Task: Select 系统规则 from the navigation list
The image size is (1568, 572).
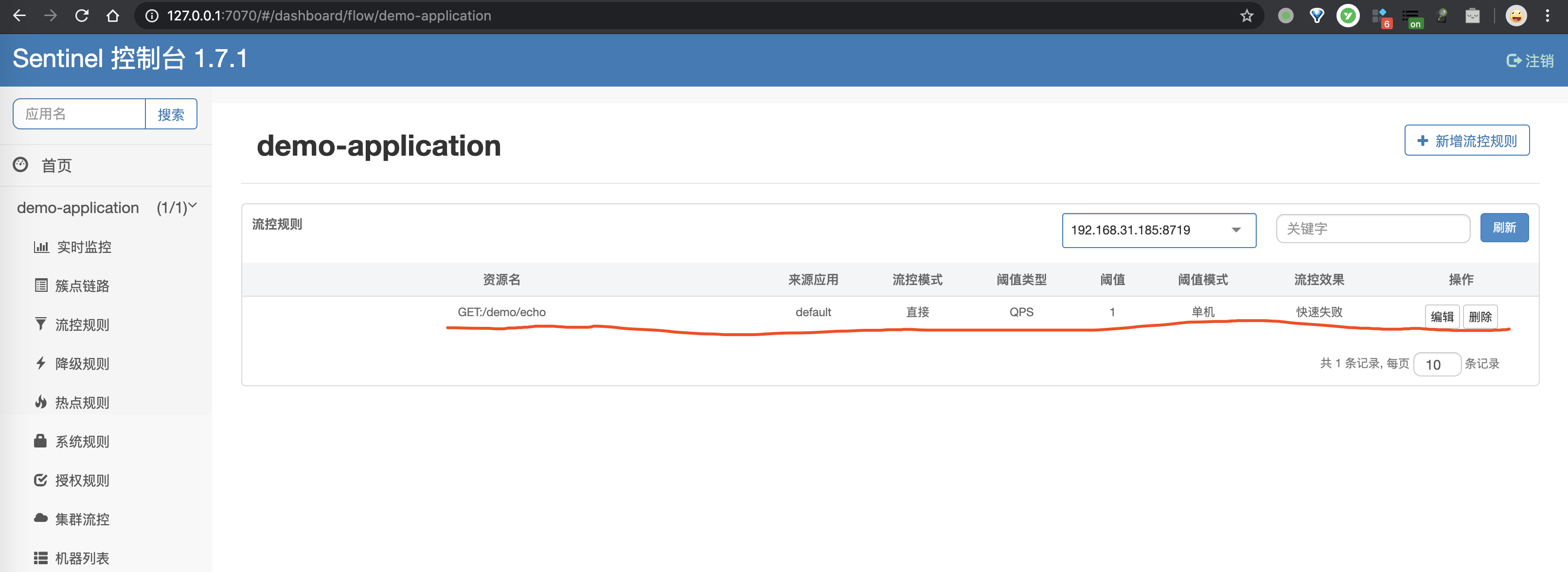Action: point(82,441)
